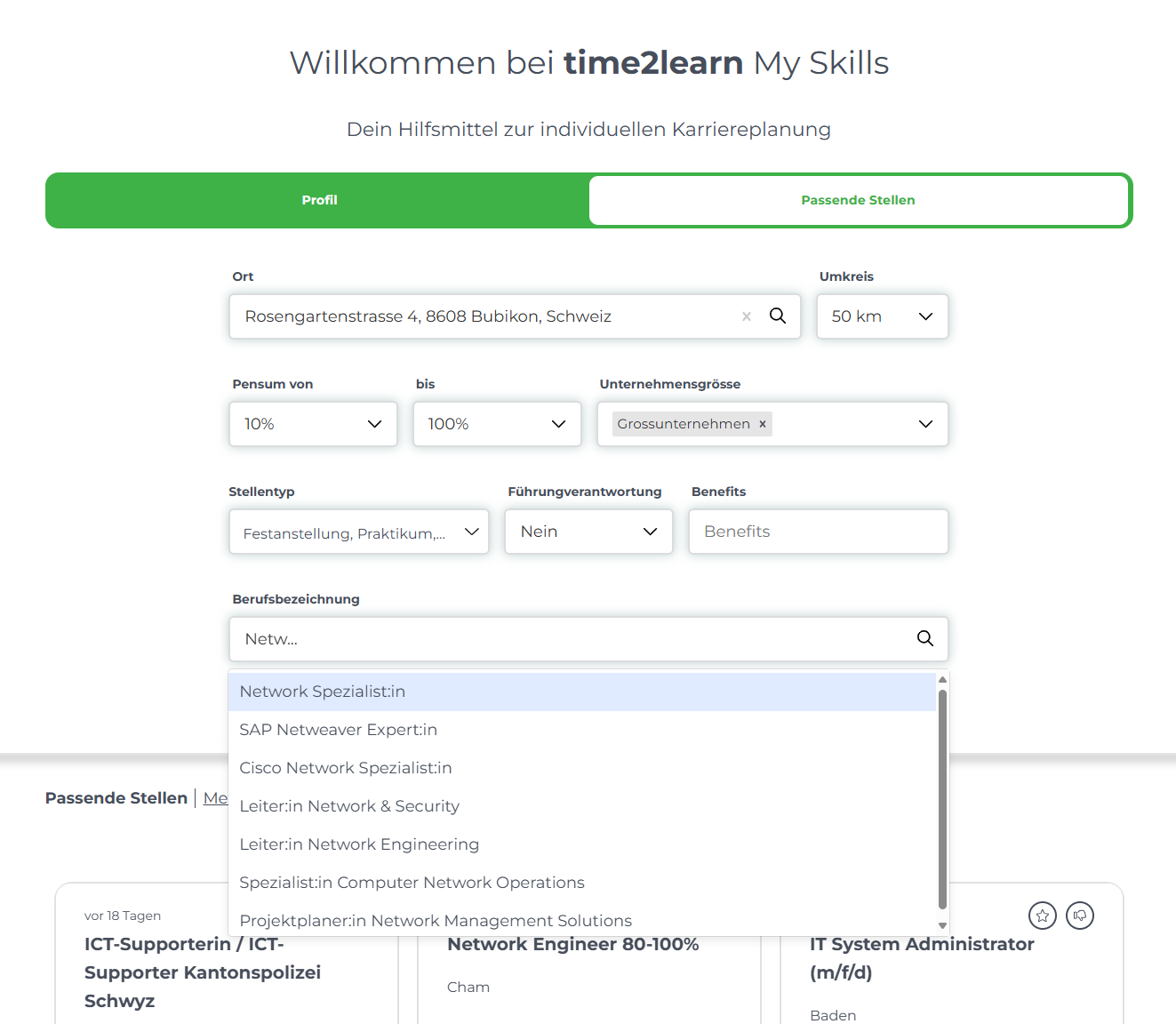Clear the Ort address with the x icon
This screenshot has height=1024, width=1176.
pyautogui.click(x=747, y=316)
